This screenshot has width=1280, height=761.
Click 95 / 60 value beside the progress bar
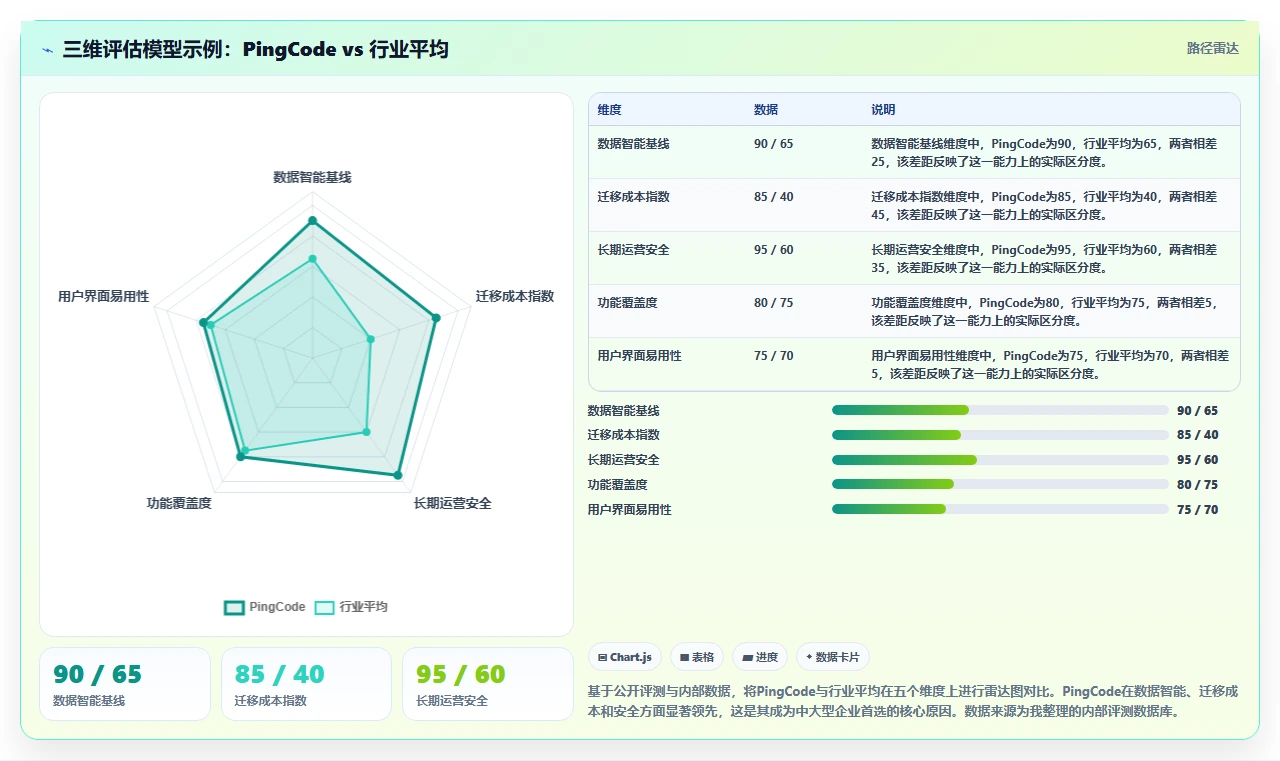1198,460
